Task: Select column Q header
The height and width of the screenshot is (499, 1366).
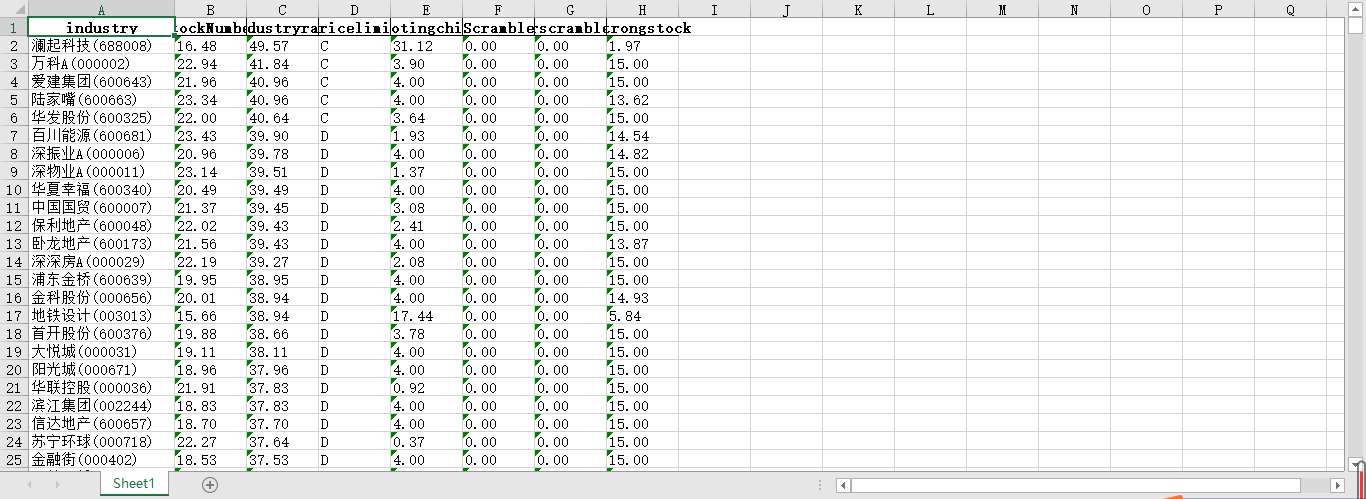Action: point(1290,9)
